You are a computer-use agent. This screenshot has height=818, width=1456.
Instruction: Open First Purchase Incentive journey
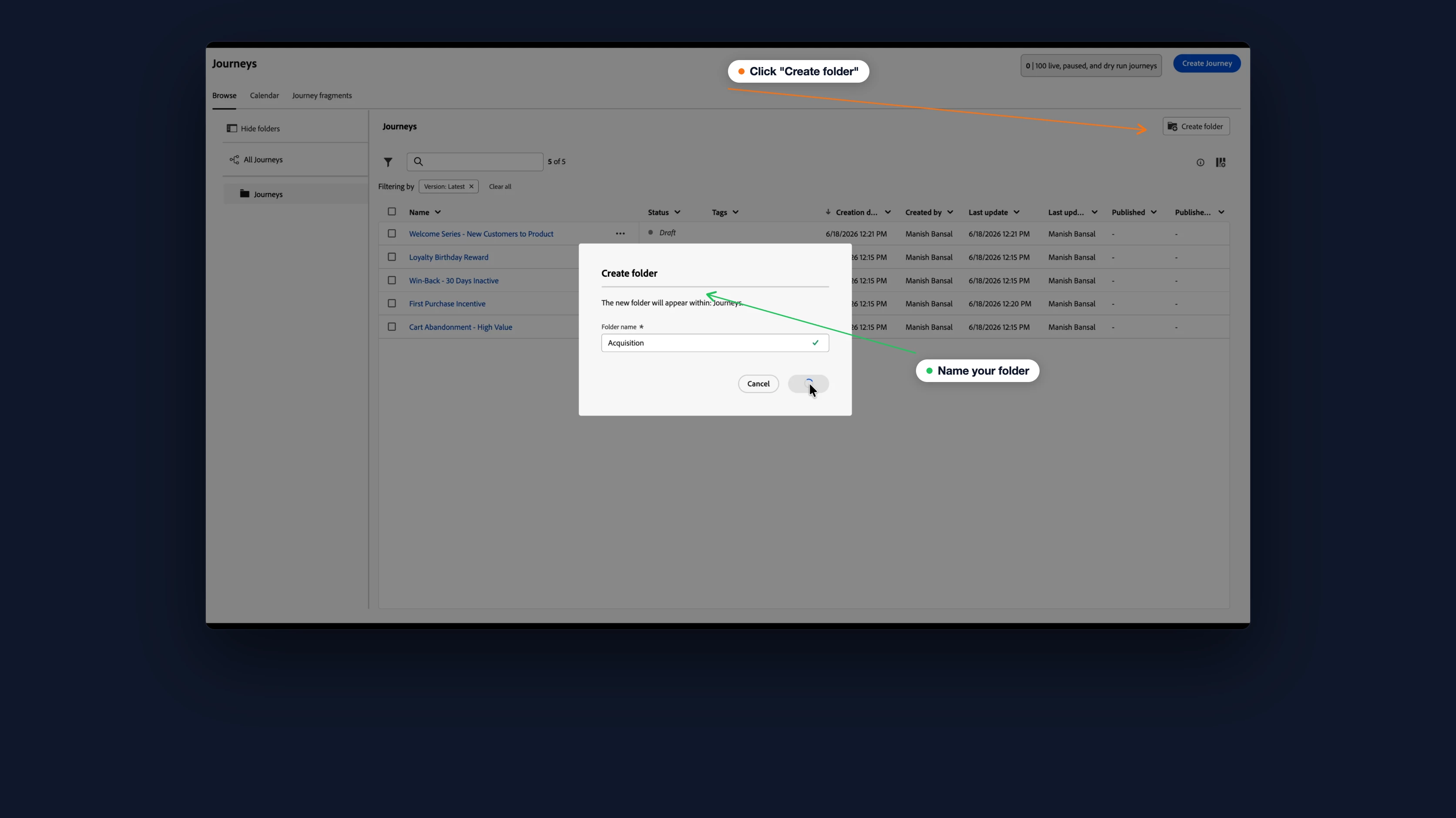[x=447, y=304]
